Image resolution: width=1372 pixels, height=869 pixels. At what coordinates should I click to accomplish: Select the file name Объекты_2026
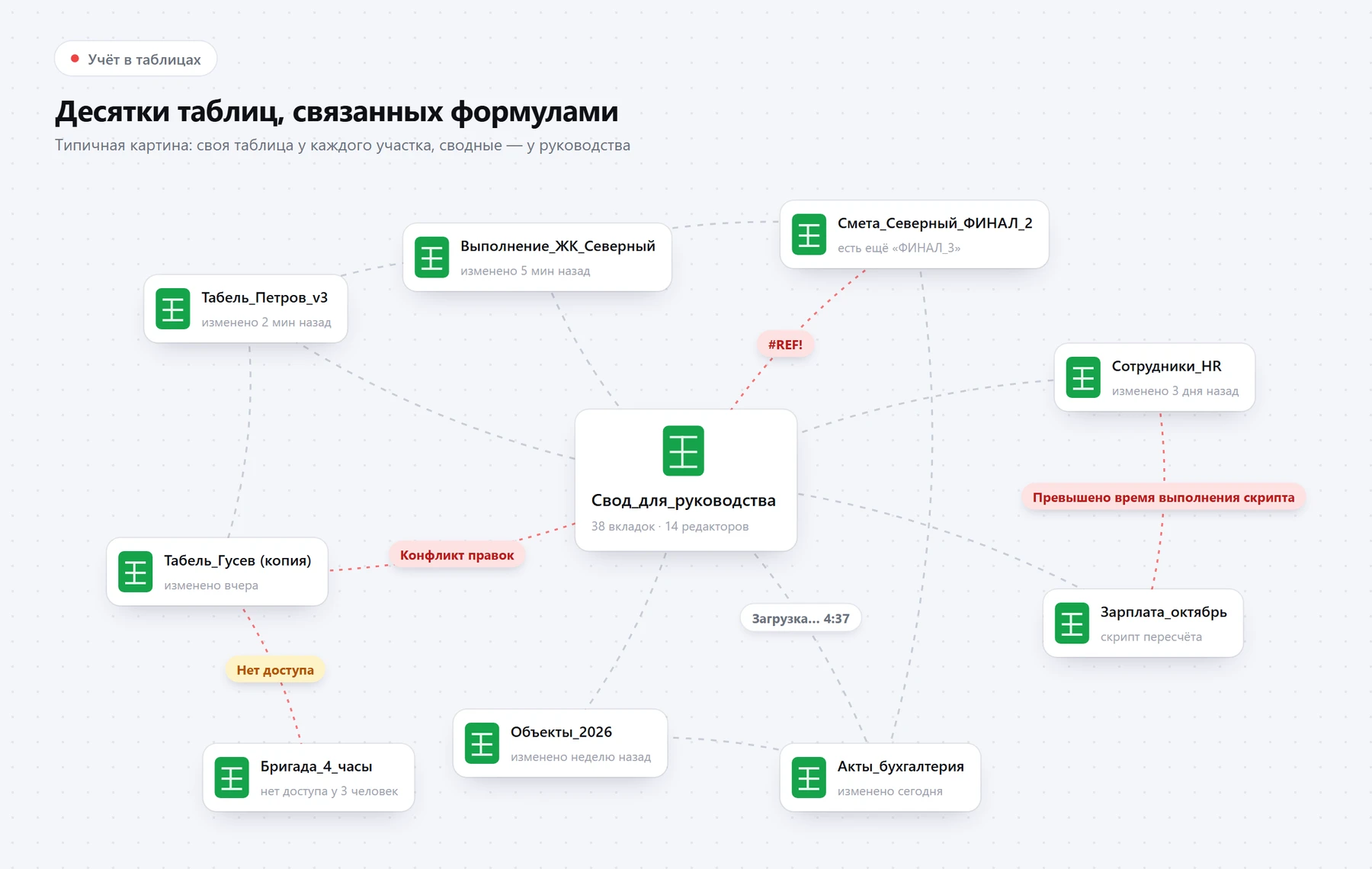coord(561,732)
